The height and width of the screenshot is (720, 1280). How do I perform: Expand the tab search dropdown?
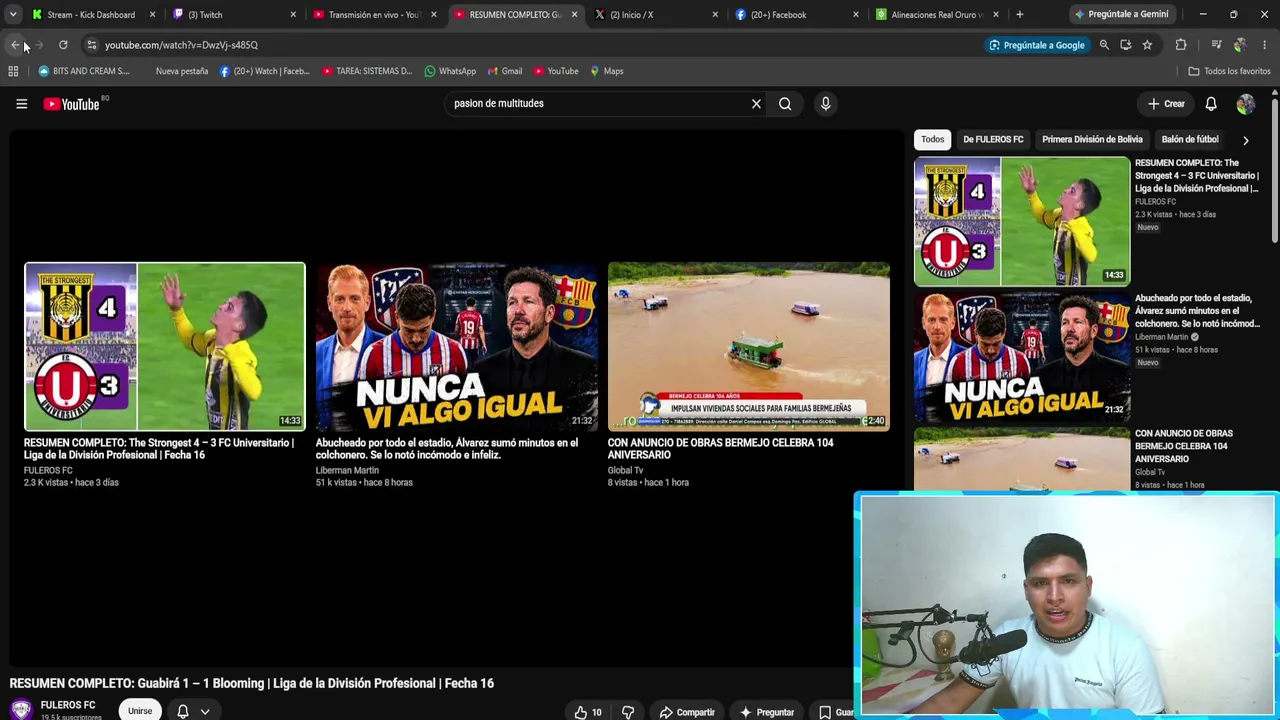click(13, 15)
